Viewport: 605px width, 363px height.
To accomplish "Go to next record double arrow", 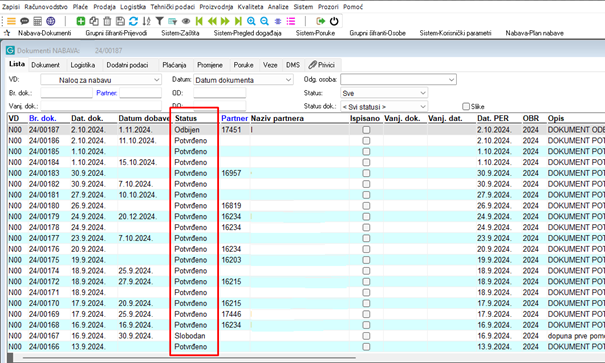I will [225, 21].
